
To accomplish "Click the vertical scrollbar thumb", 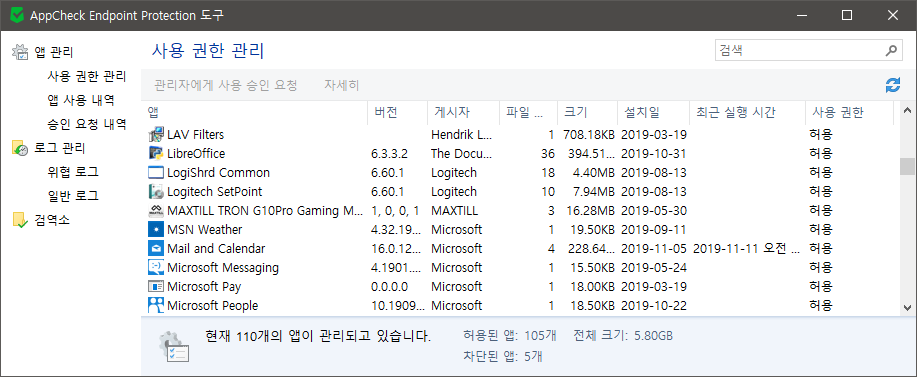I will (907, 167).
